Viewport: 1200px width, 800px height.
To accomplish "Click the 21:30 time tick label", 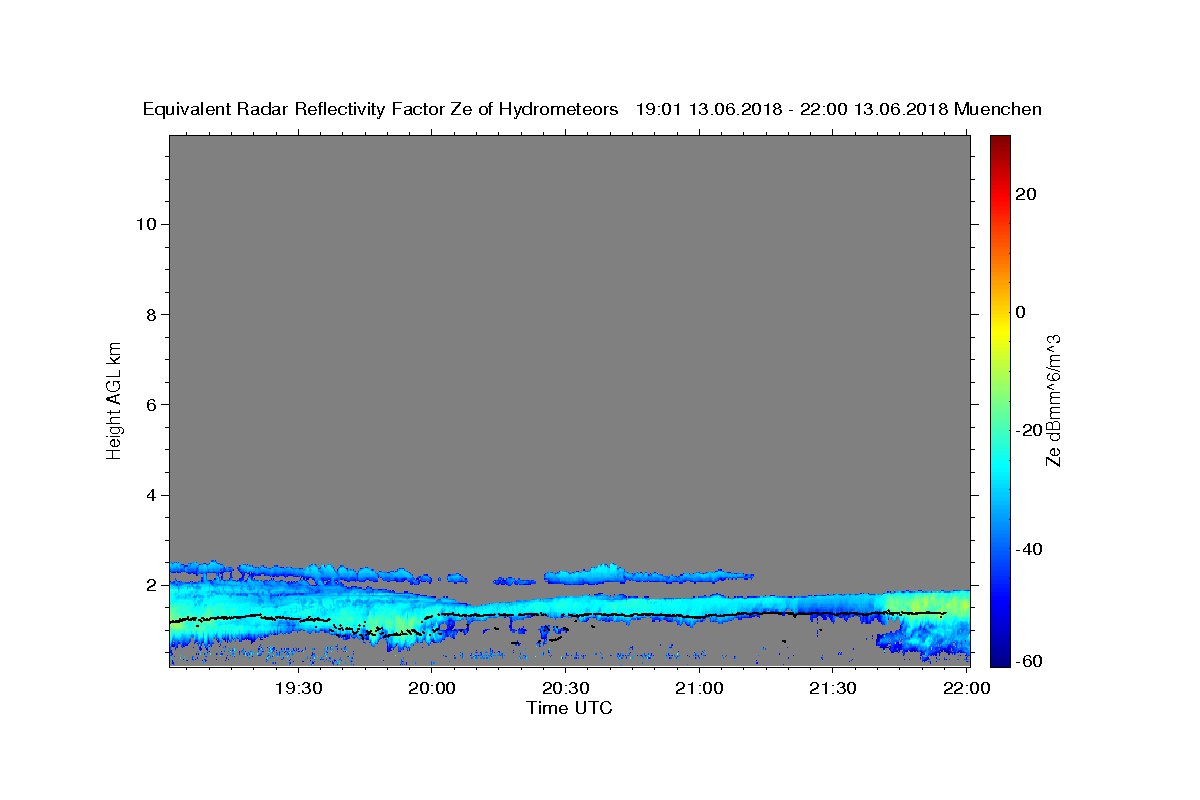I will pyautogui.click(x=832, y=688).
